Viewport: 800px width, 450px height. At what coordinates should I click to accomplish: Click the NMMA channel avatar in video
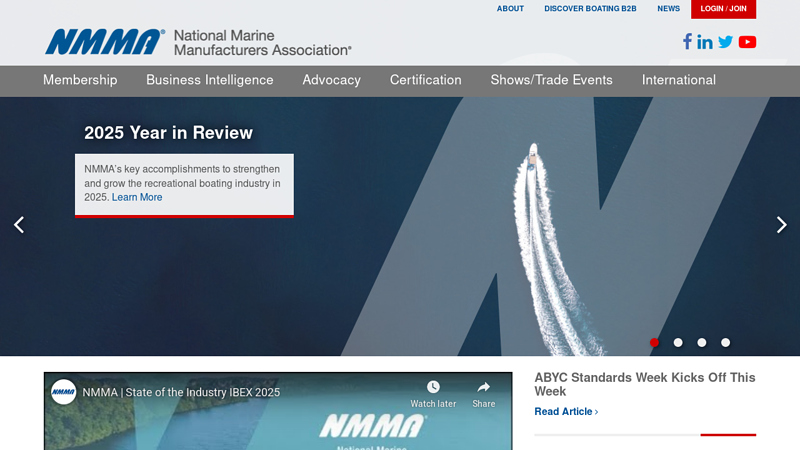click(63, 392)
